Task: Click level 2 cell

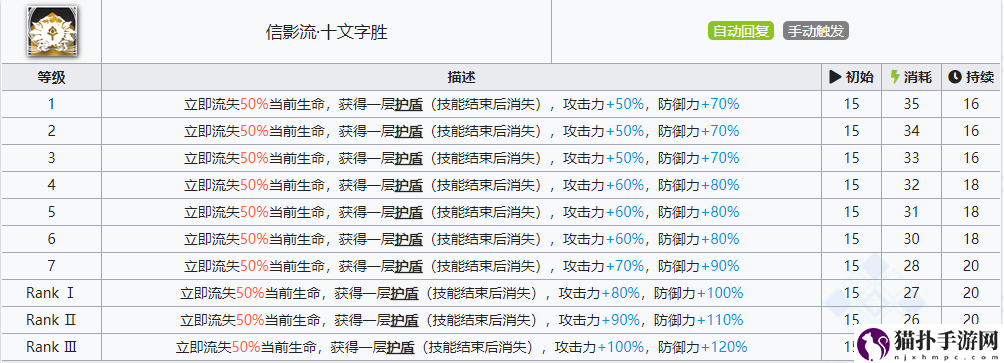Action: click(51, 131)
